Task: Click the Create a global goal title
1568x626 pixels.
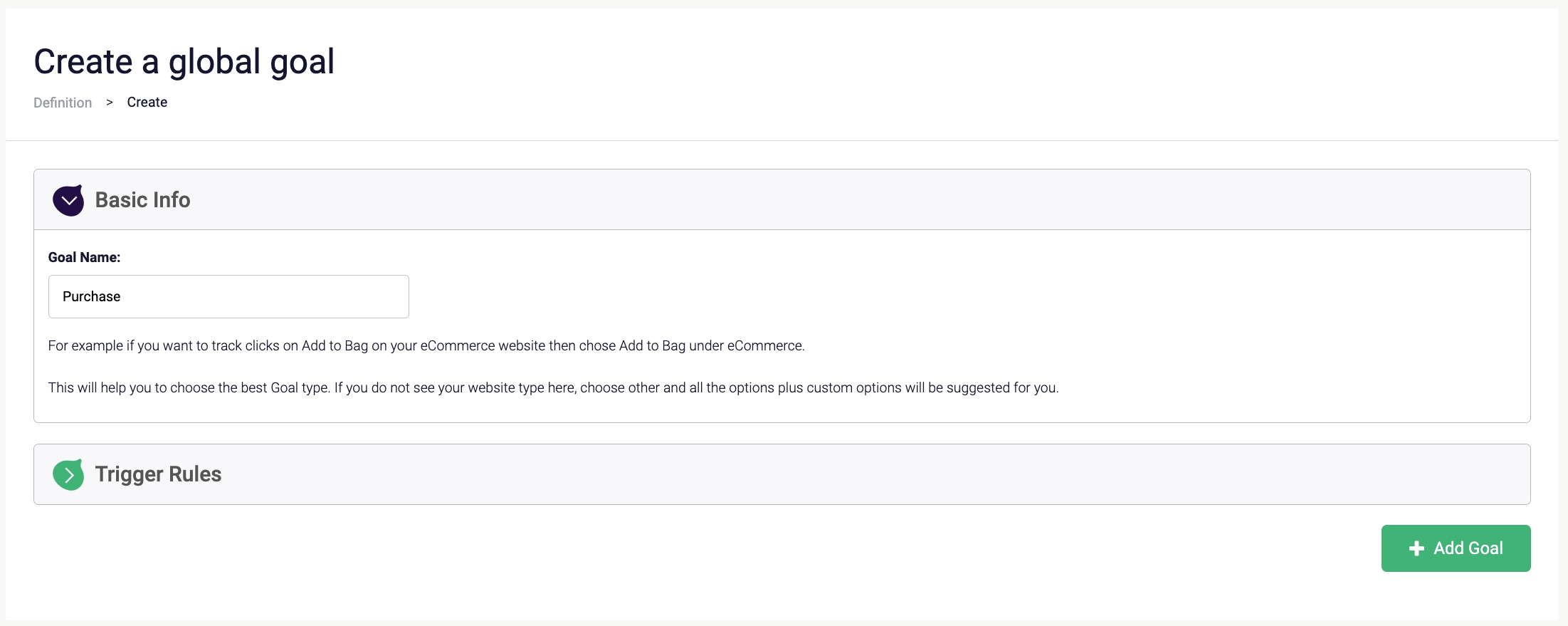Action: pos(184,61)
